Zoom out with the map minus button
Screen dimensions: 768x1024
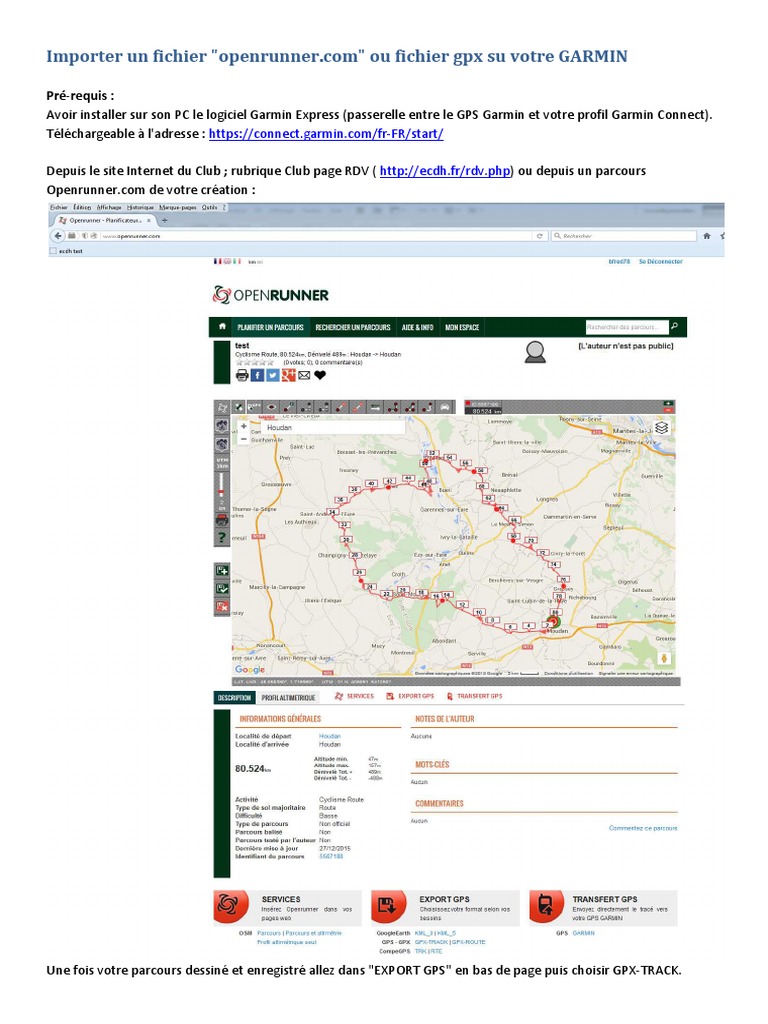tap(244, 439)
